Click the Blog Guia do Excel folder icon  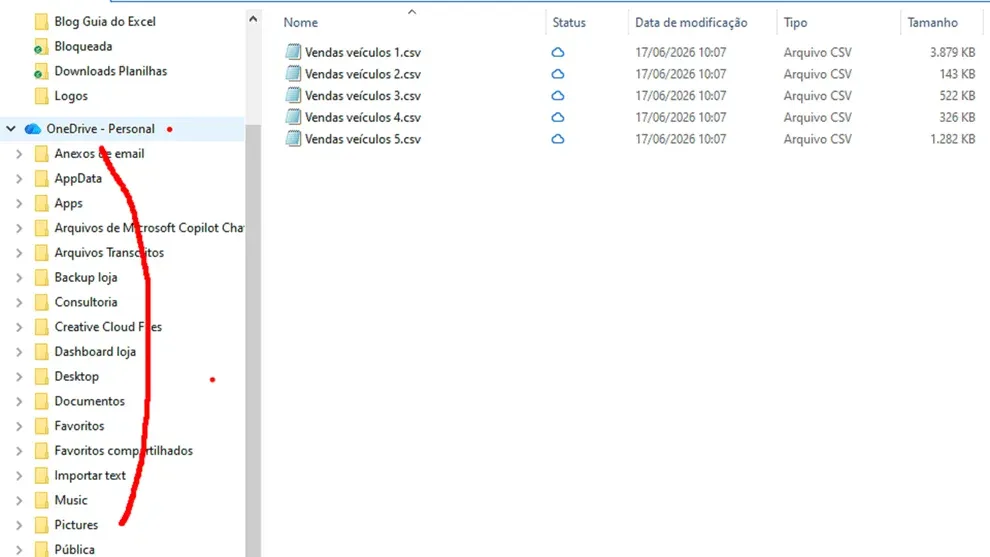[x=42, y=22]
